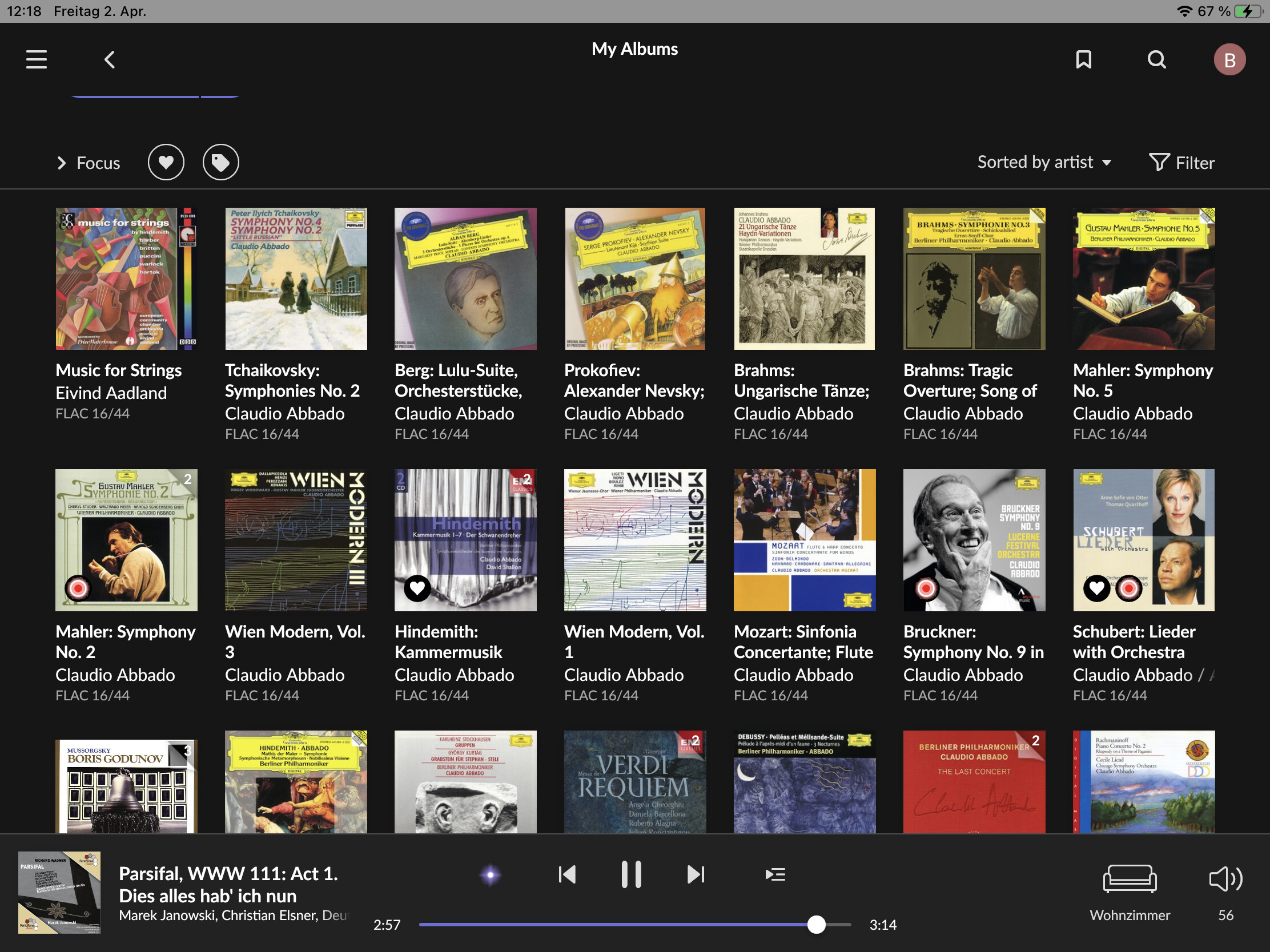Open title Hindemith: Kammermusik
Screen dimensions: 1270x952
coord(448,642)
